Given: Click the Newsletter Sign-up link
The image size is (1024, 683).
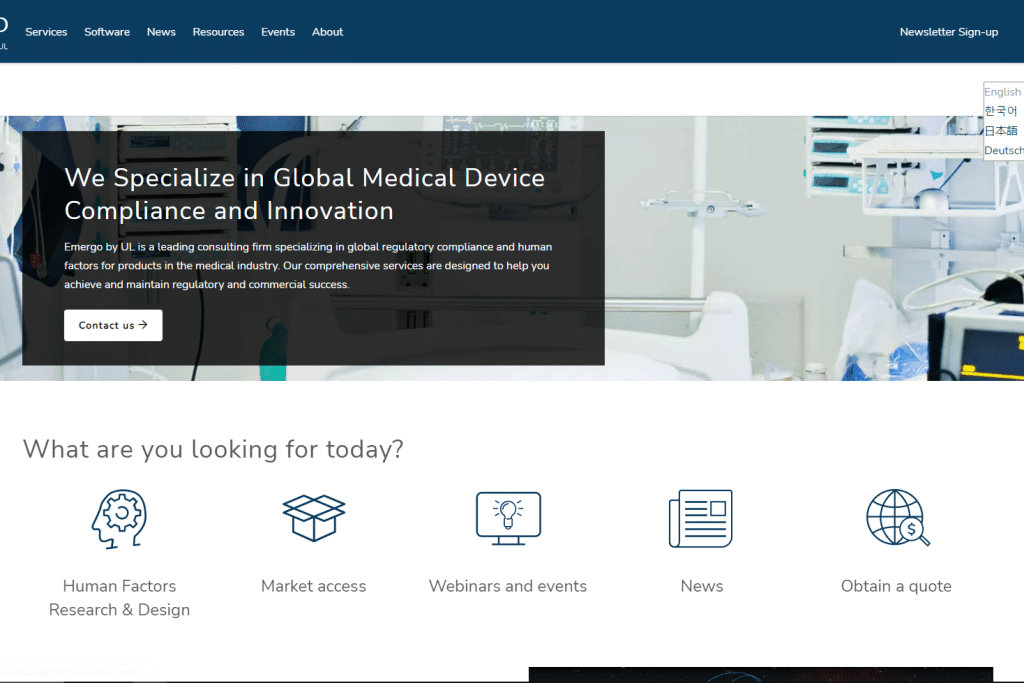Looking at the screenshot, I should 949,32.
